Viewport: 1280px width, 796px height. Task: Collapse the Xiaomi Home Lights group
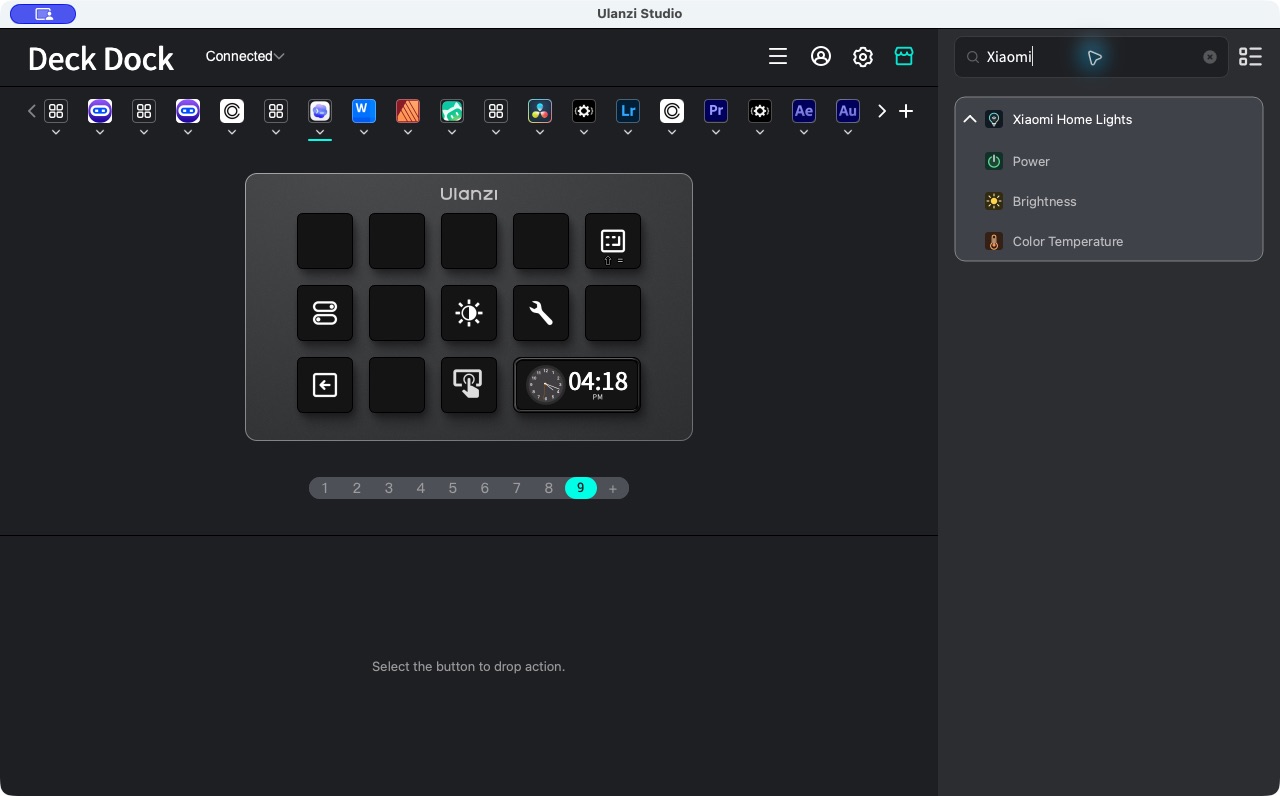[x=969, y=119]
